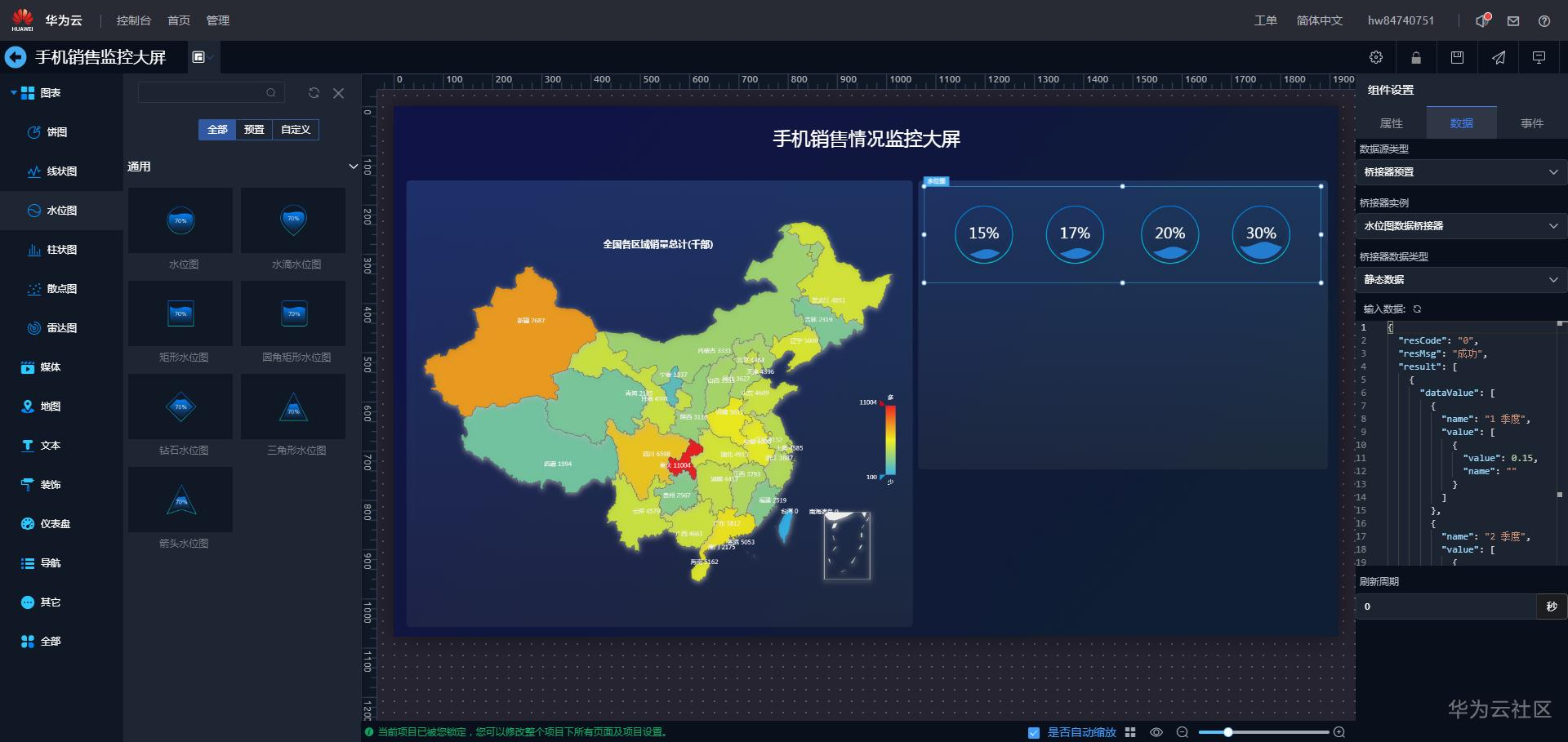Open the page layout icon beside the title

(198, 57)
